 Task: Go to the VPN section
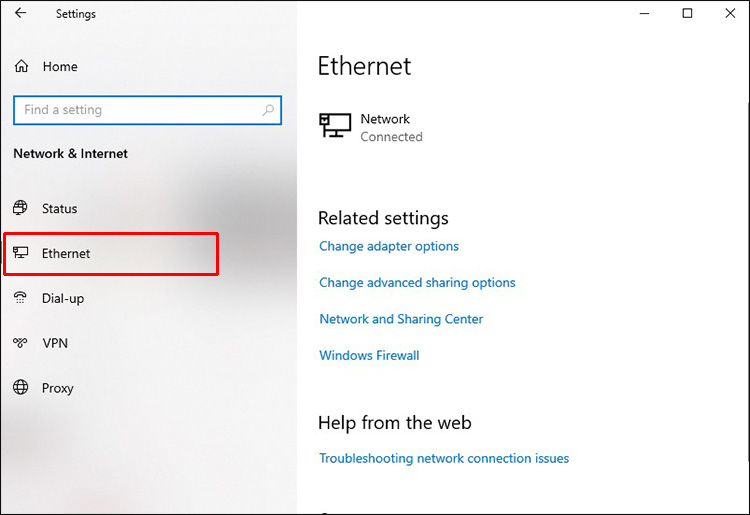55,343
